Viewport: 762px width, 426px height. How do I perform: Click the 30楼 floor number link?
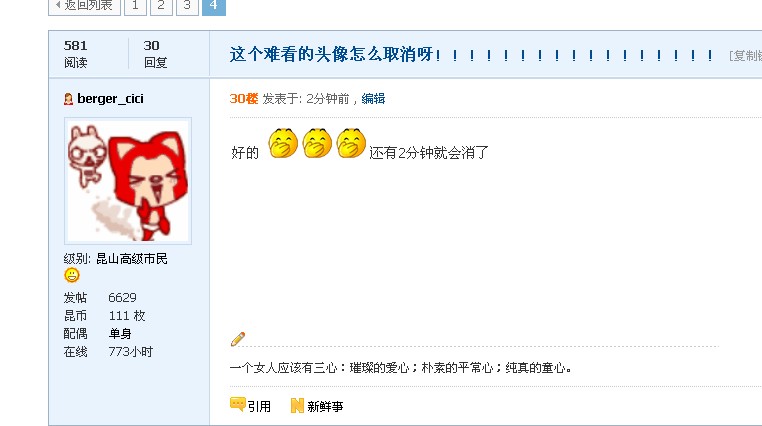[243, 99]
